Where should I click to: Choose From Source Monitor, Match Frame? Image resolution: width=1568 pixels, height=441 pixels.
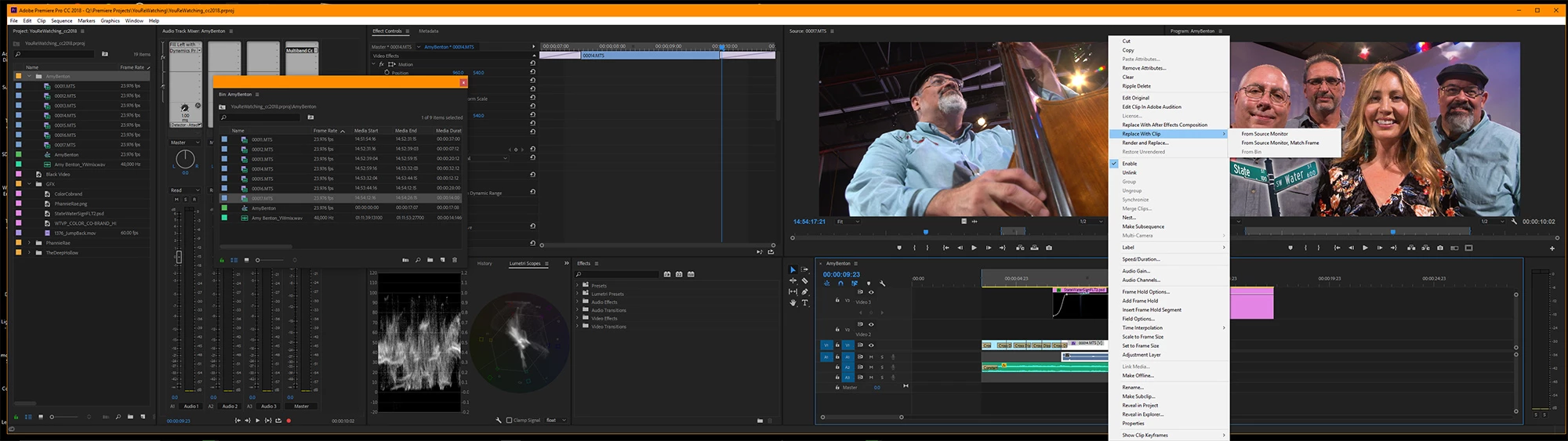coord(1280,143)
